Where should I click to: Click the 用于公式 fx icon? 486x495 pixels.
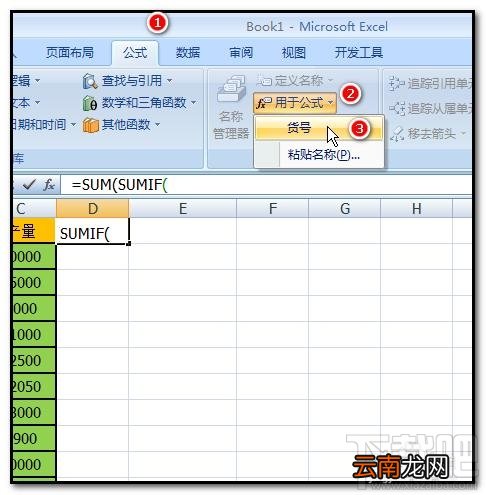click(264, 103)
